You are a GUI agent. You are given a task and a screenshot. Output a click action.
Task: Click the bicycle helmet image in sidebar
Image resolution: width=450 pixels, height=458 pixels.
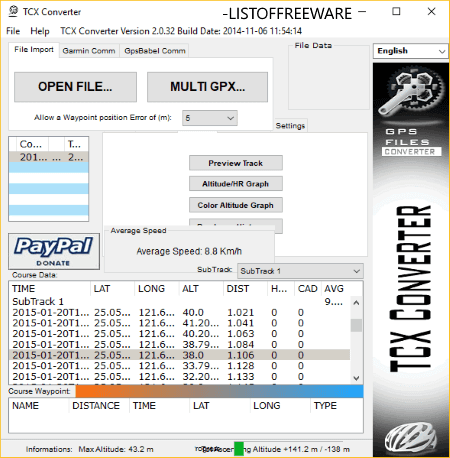(411, 437)
